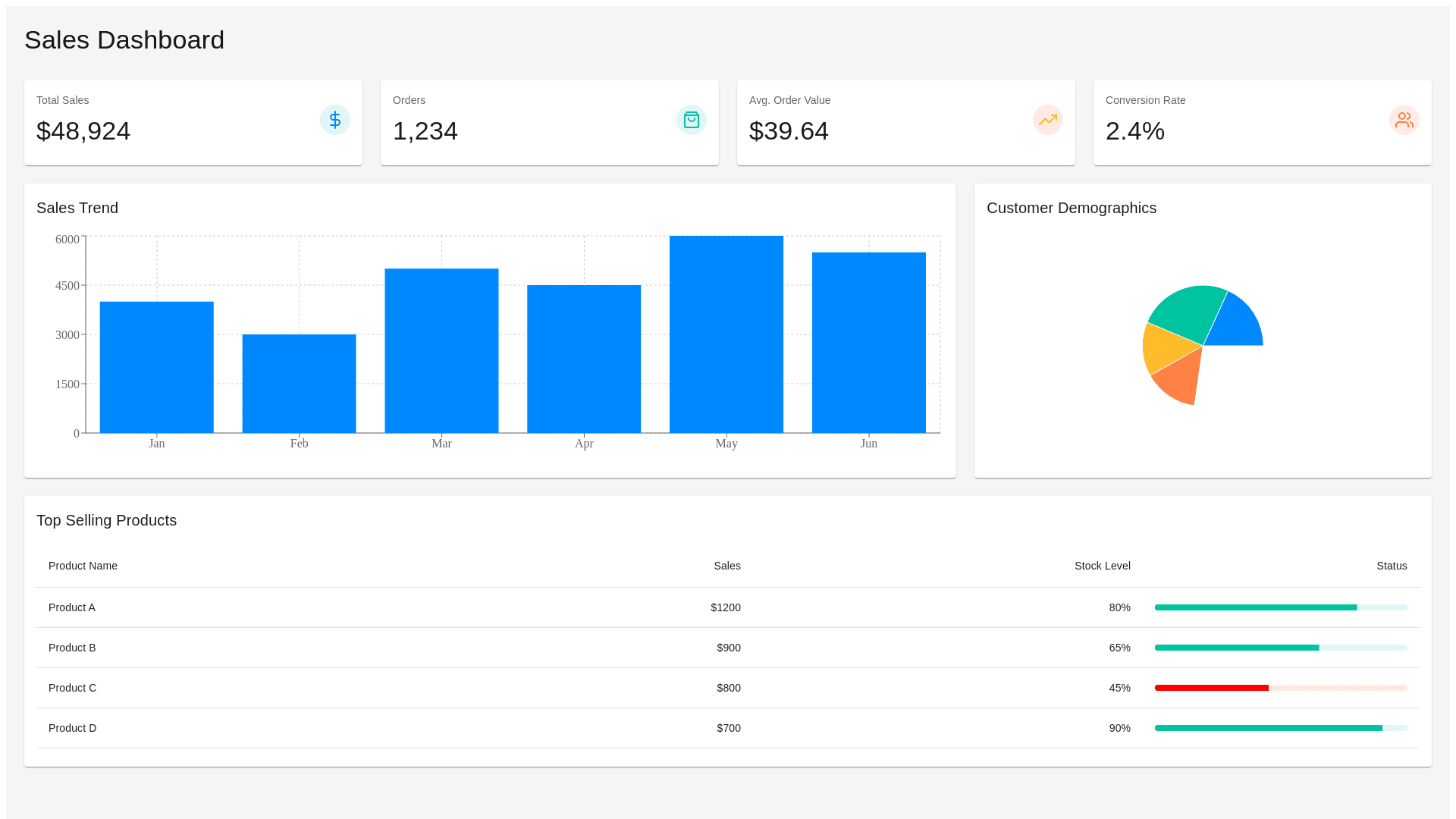
Task: Click the dollar sign icon in Total Sales
Action: click(x=334, y=120)
